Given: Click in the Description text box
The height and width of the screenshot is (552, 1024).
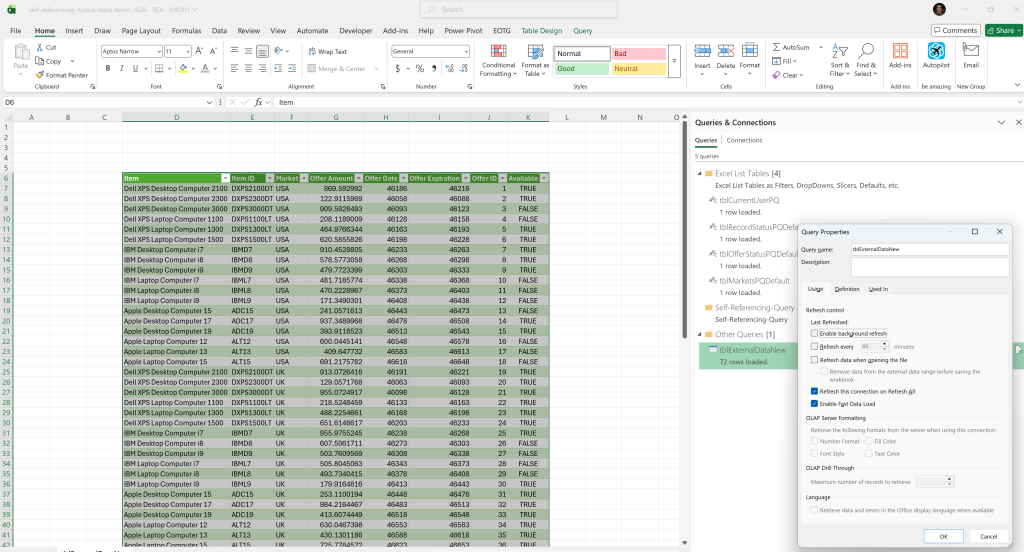Looking at the screenshot, I should (x=930, y=267).
